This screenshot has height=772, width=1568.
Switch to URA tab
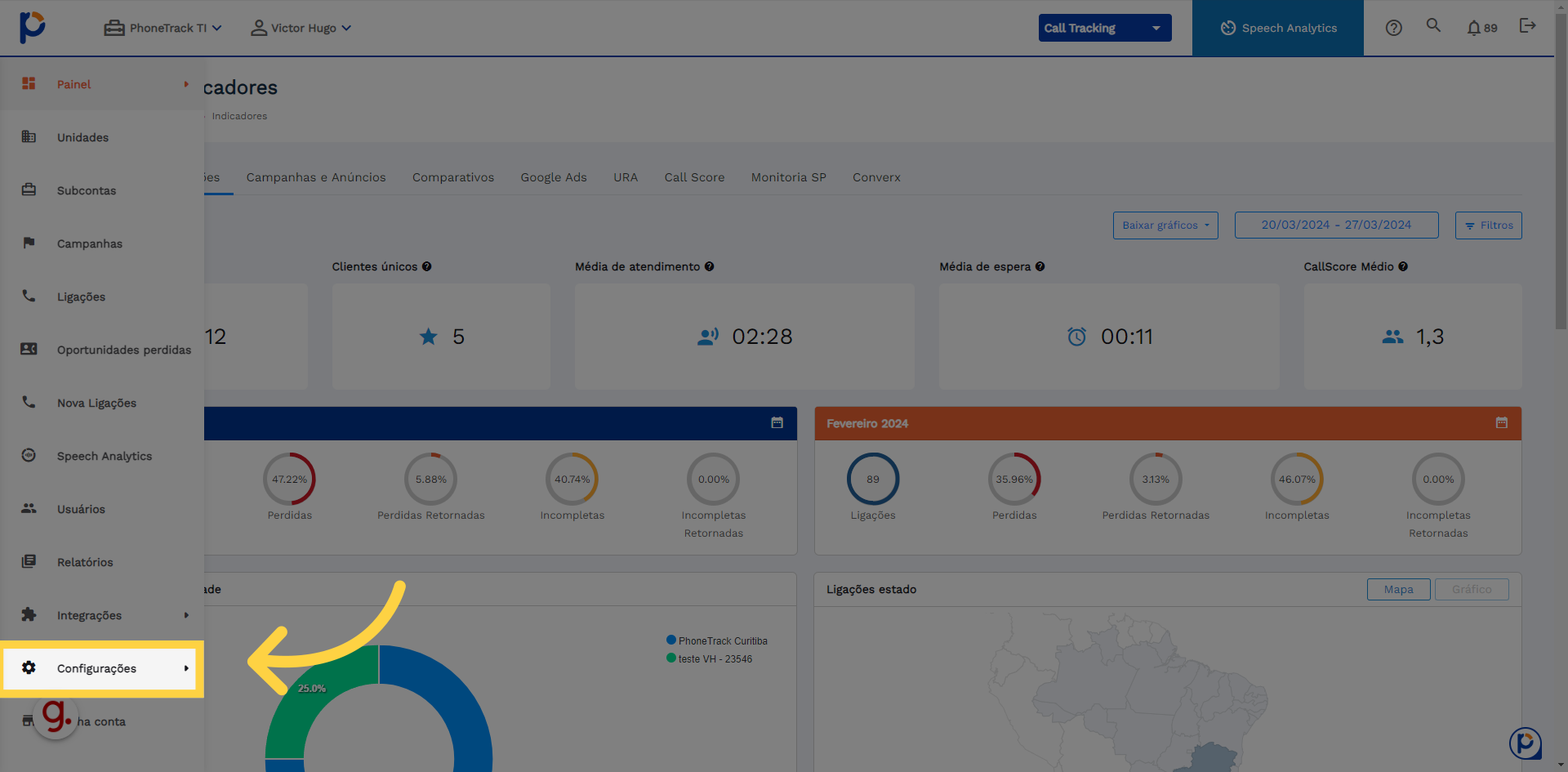[x=626, y=177]
